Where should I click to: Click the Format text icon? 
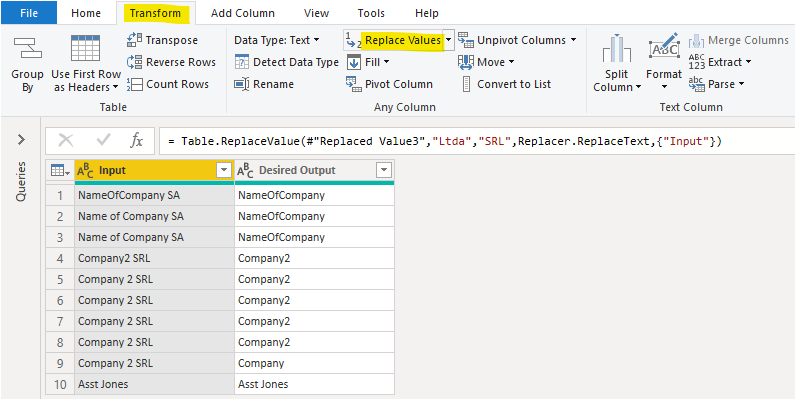(664, 47)
